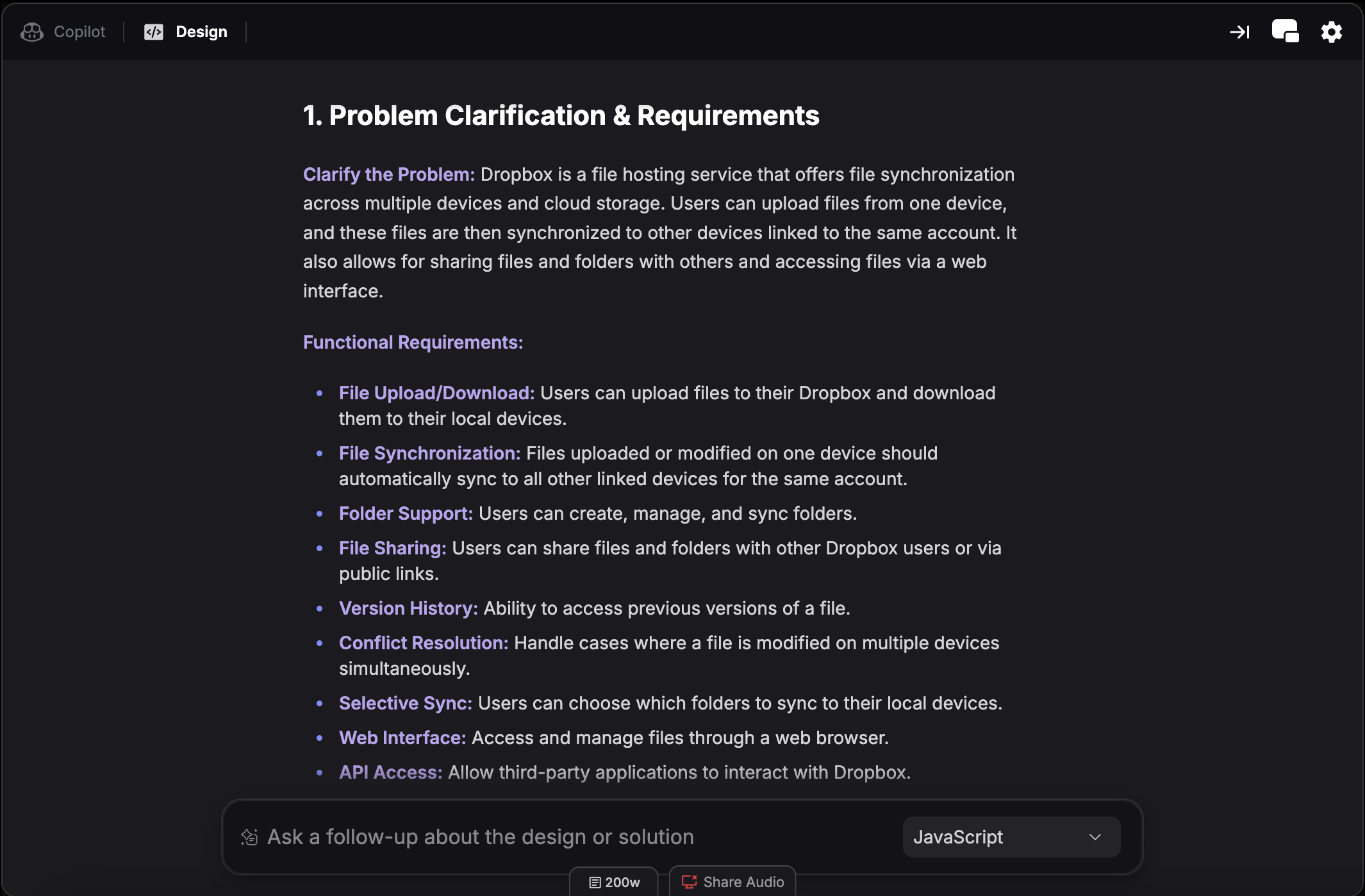1365x896 pixels.
Task: Click the collapse-to-side arrow icon
Action: (1241, 31)
